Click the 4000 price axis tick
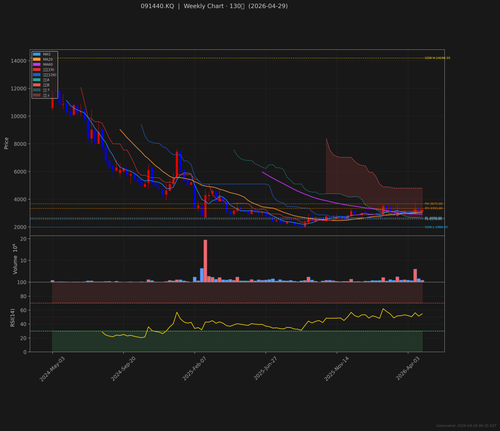Viewport: 500px width, 431px height. tap(20, 199)
